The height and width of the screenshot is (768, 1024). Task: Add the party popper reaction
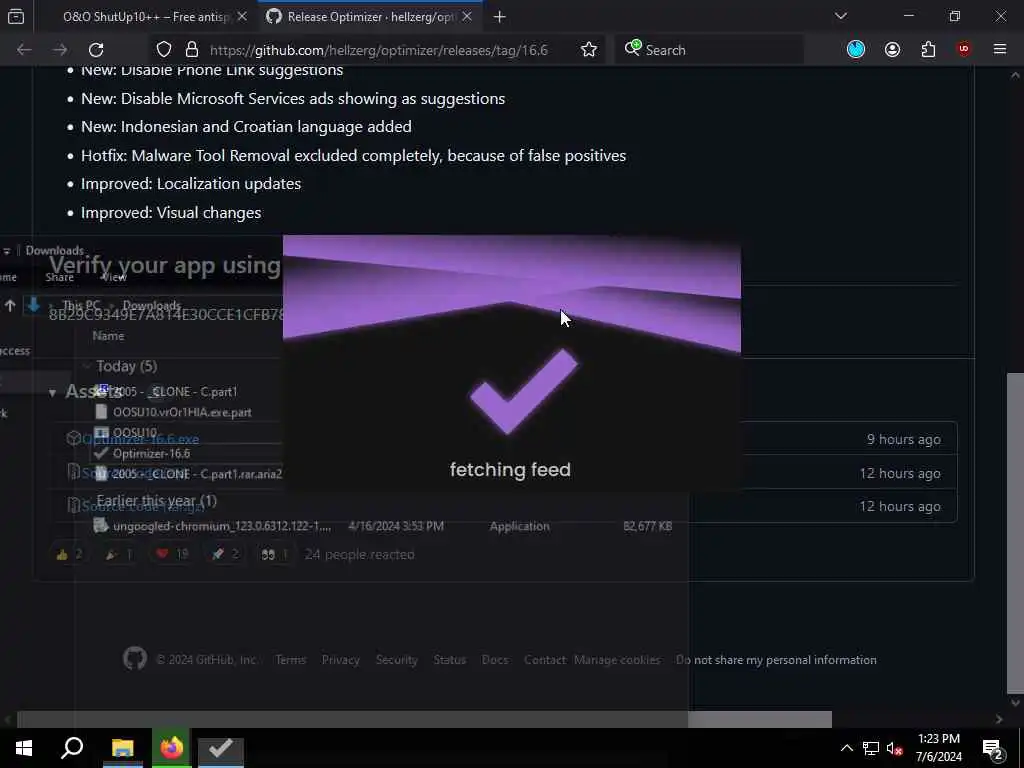point(119,554)
